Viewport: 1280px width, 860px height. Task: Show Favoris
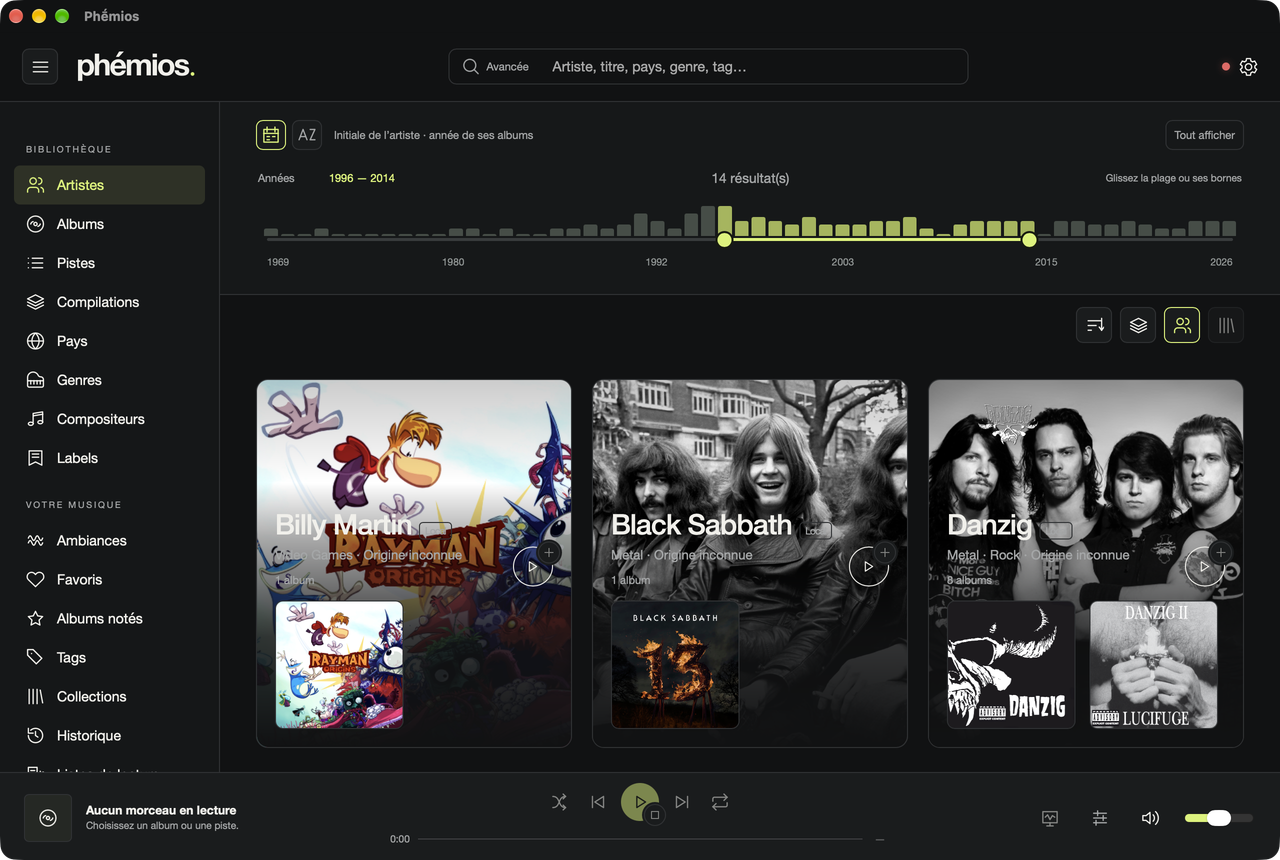click(109, 579)
